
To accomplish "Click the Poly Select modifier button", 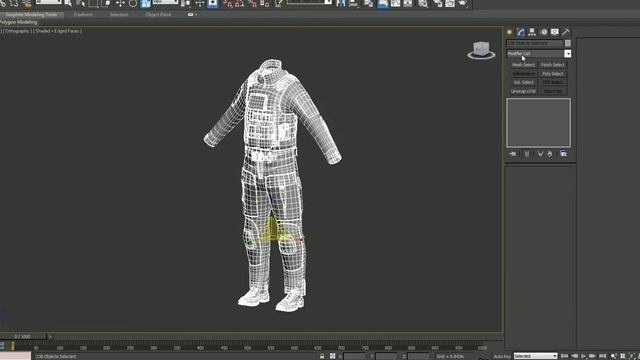I will coord(553,74).
